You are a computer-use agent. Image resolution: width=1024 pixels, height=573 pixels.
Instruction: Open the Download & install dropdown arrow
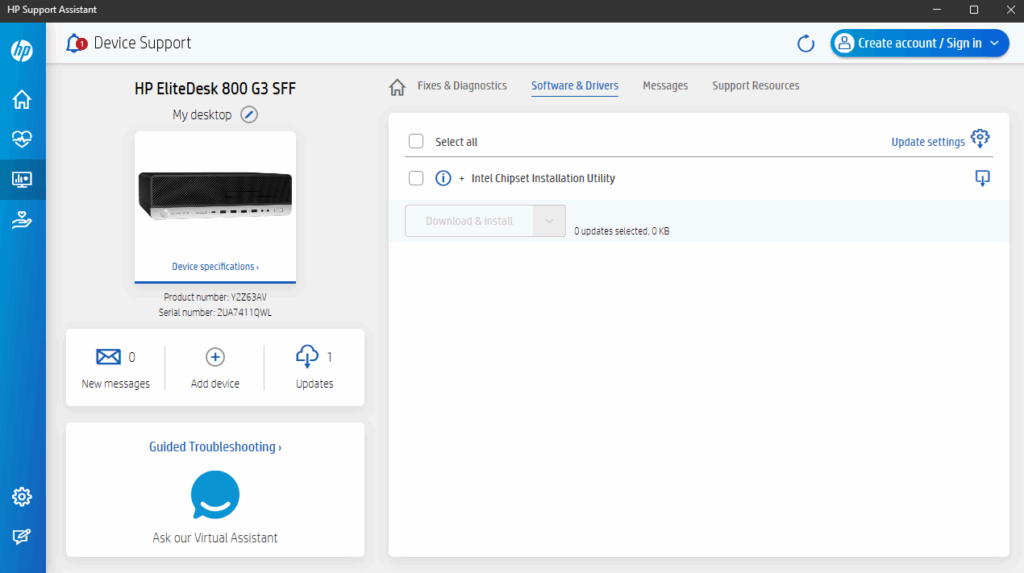pos(549,221)
